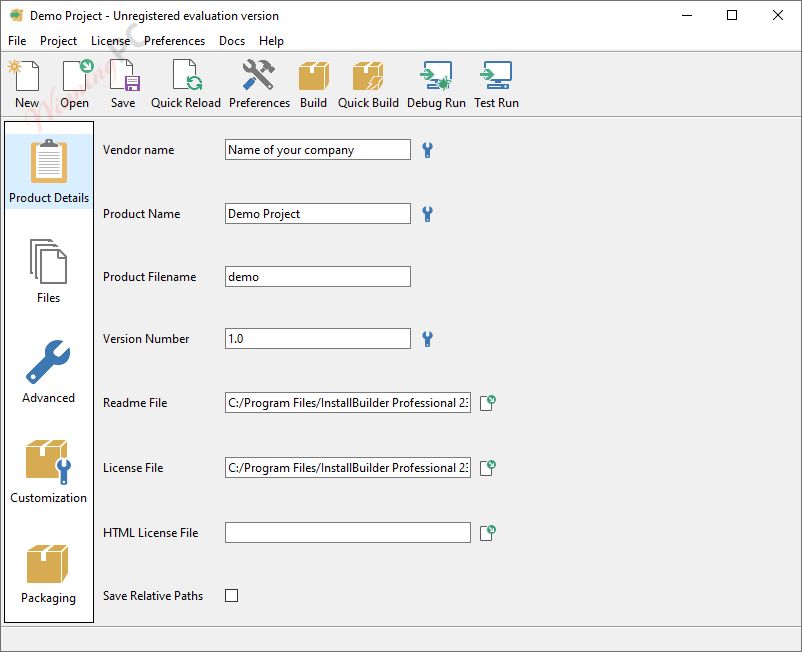Image resolution: width=802 pixels, height=652 pixels.
Task: Focus the Product Filename field
Action: [318, 276]
